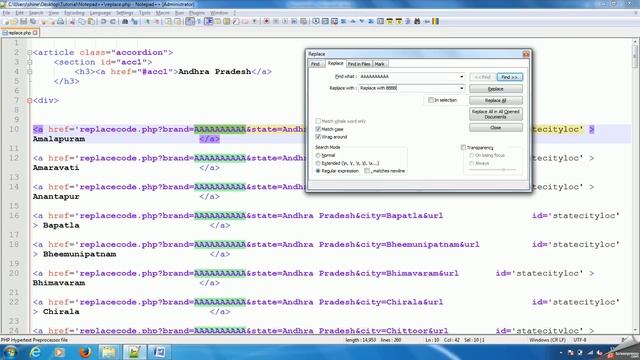Click the Notepad++ taskbar icon
640x360 pixels.
[x=134, y=352]
